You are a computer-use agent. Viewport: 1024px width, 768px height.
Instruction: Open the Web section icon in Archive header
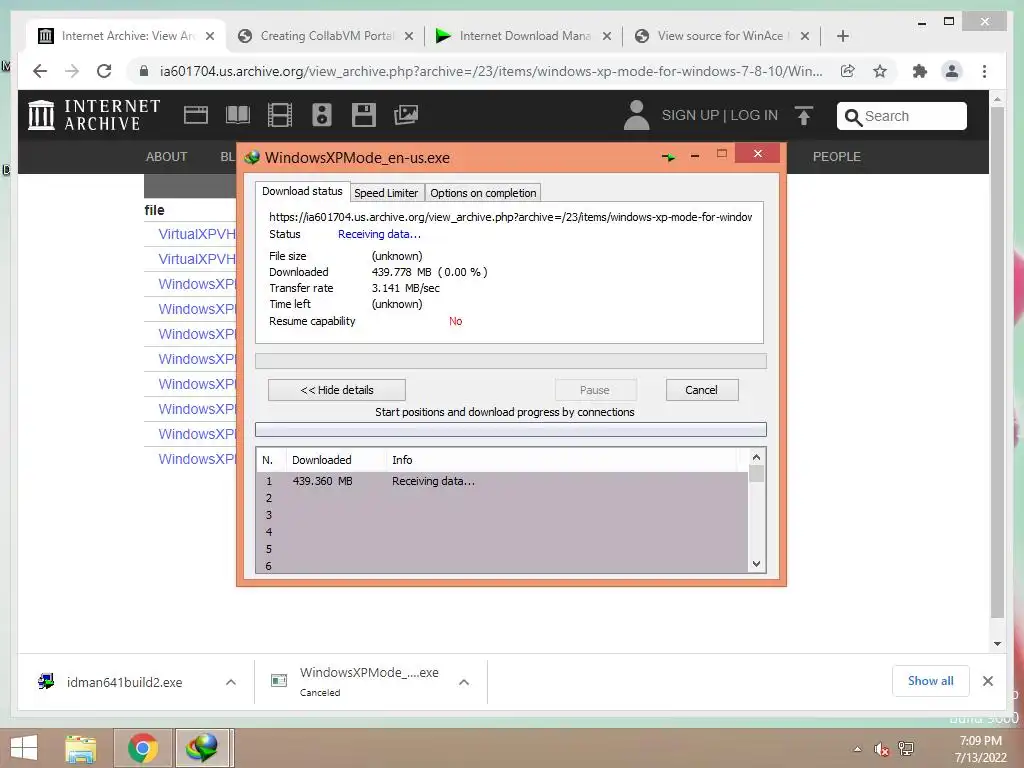pos(196,115)
